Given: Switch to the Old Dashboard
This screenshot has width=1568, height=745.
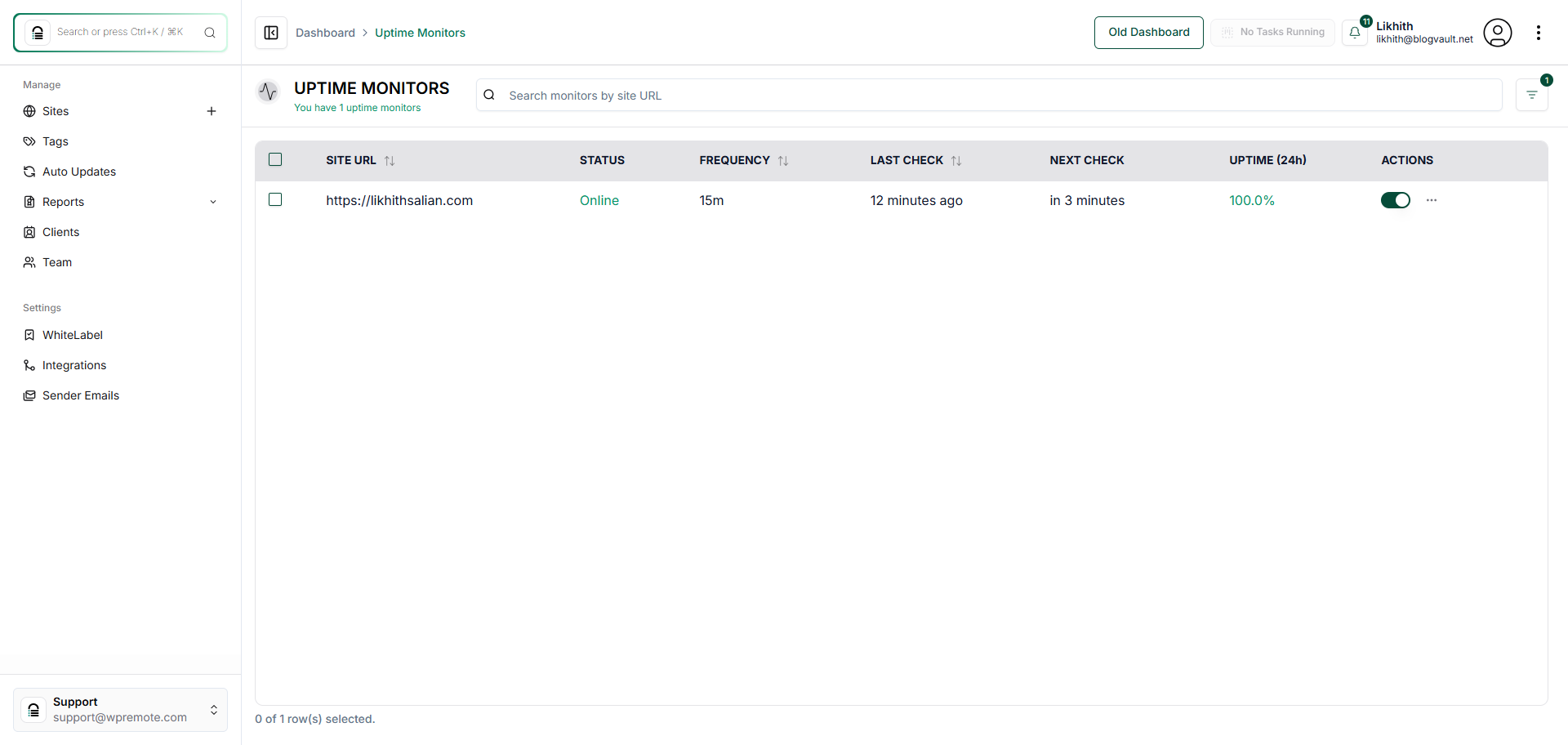Looking at the screenshot, I should (x=1148, y=32).
